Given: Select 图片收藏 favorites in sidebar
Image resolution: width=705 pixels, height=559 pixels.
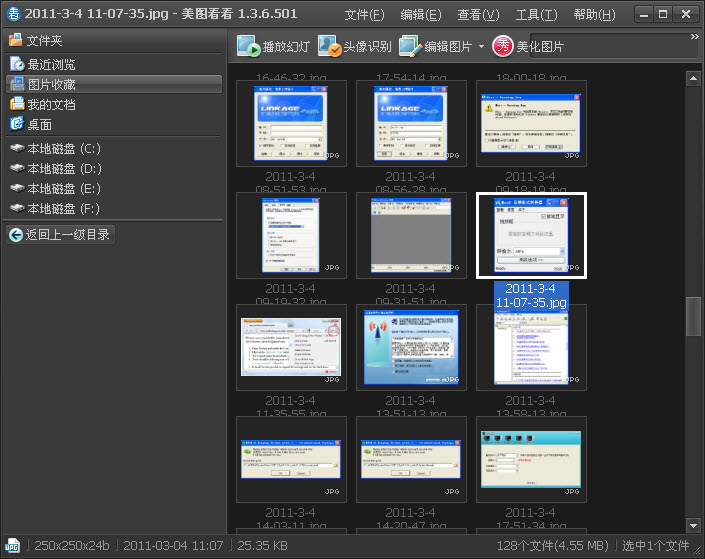Looking at the screenshot, I should coord(51,84).
